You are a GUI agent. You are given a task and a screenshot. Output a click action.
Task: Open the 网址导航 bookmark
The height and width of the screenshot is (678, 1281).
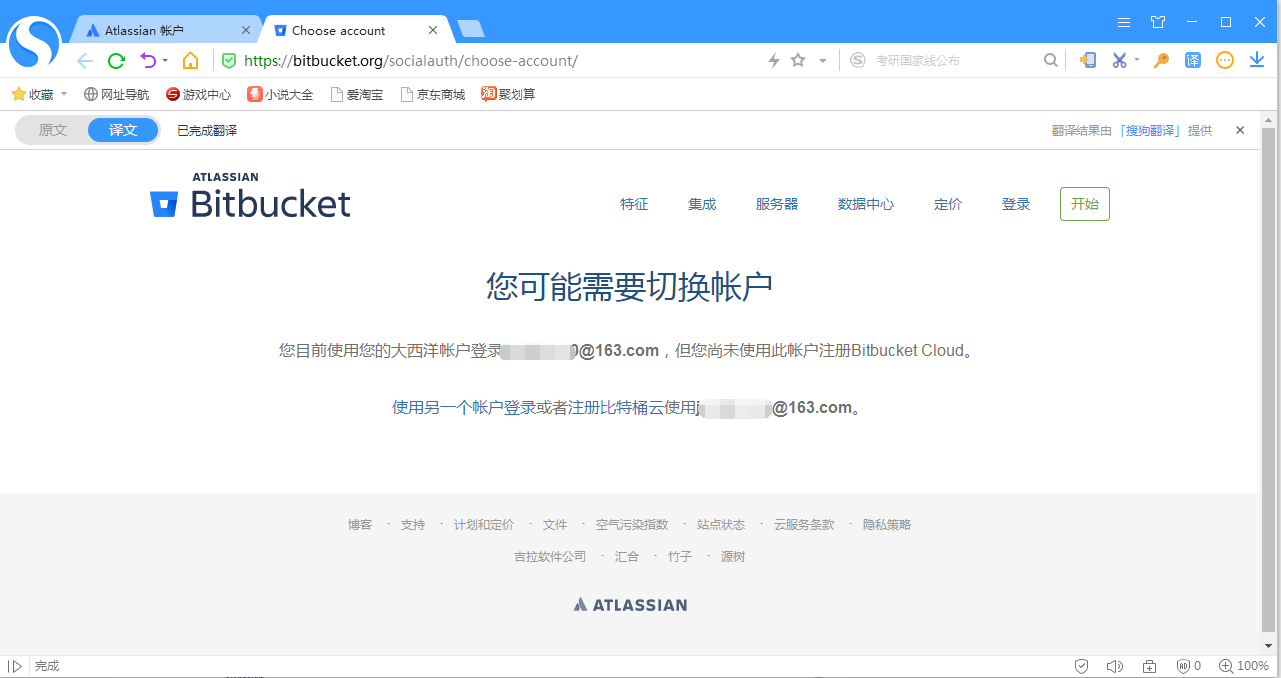(x=116, y=94)
